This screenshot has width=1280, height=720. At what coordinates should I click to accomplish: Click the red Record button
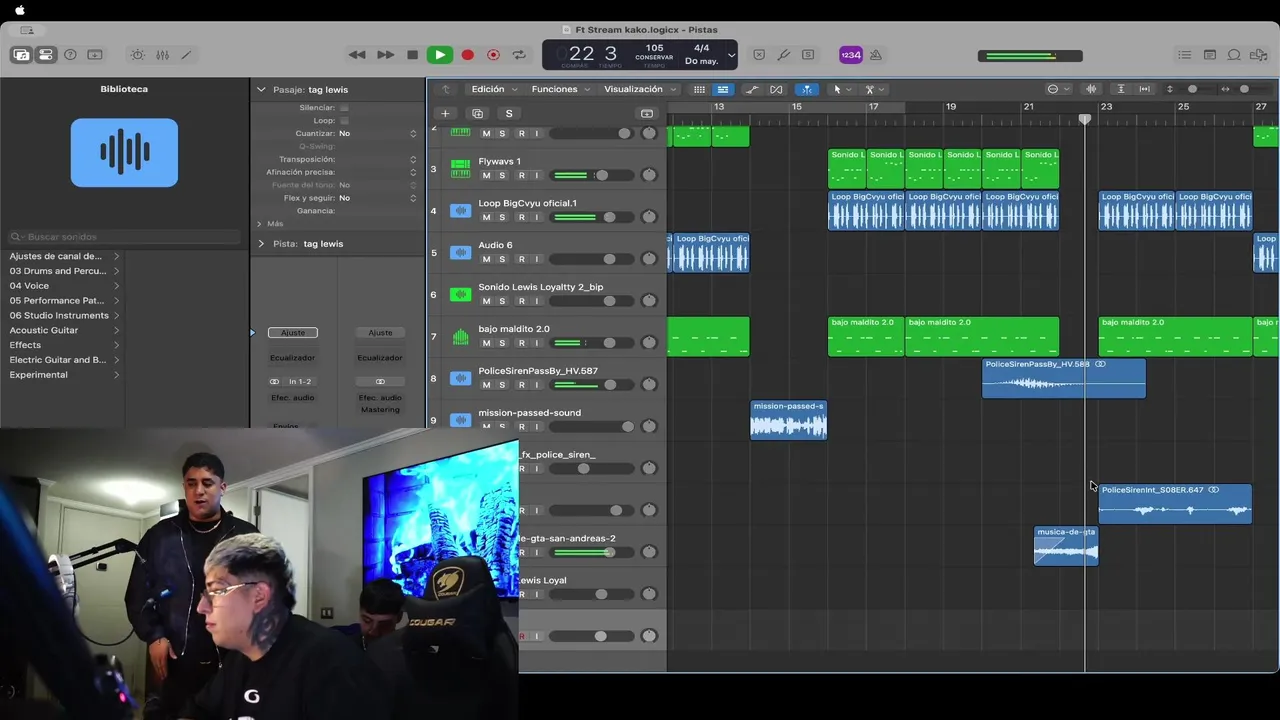467,55
